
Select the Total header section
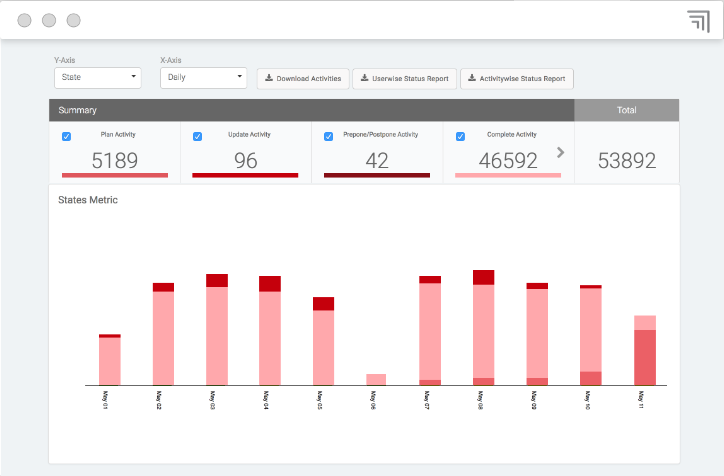click(626, 110)
